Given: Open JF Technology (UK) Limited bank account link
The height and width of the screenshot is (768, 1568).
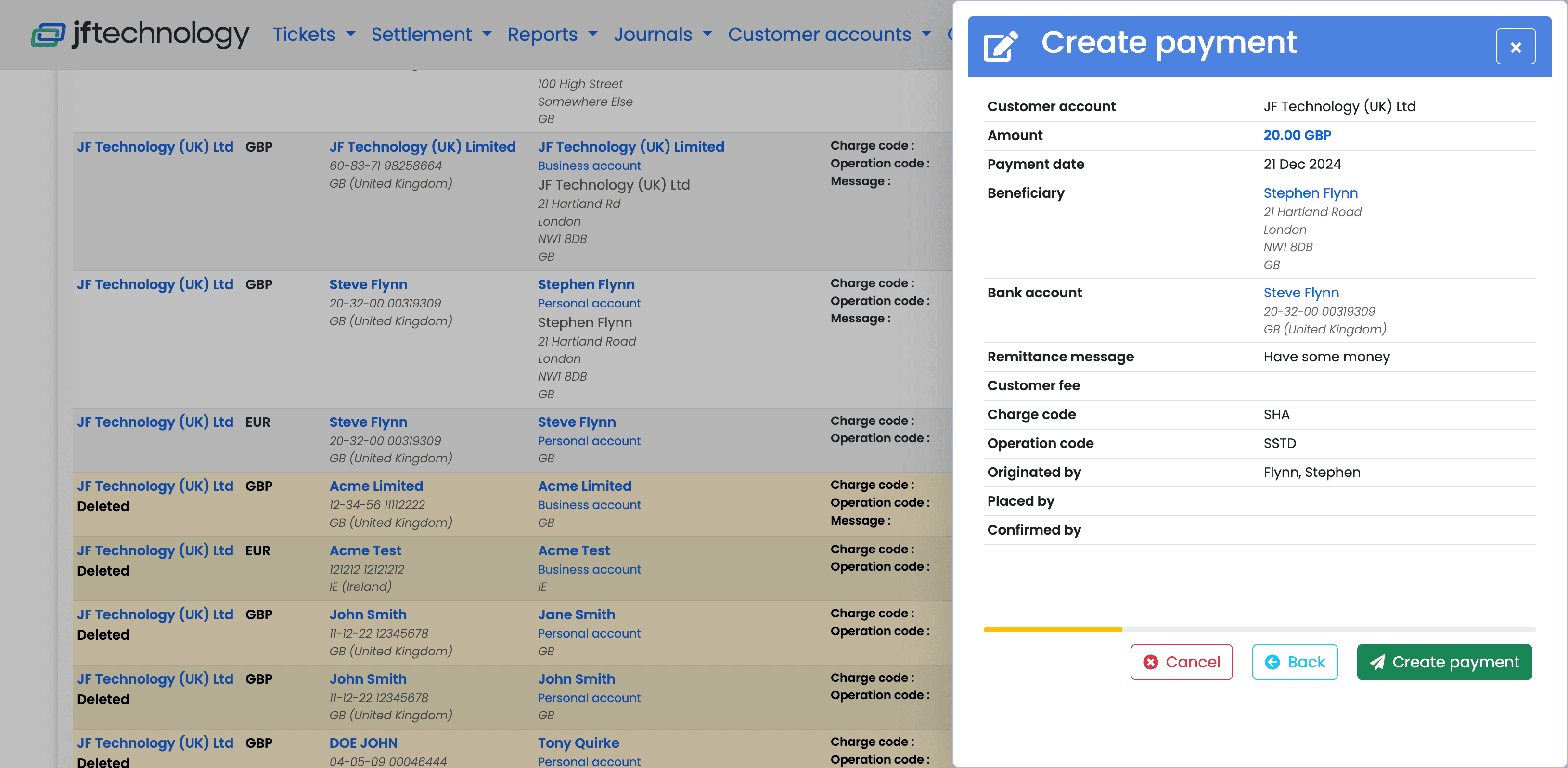Looking at the screenshot, I should [423, 147].
